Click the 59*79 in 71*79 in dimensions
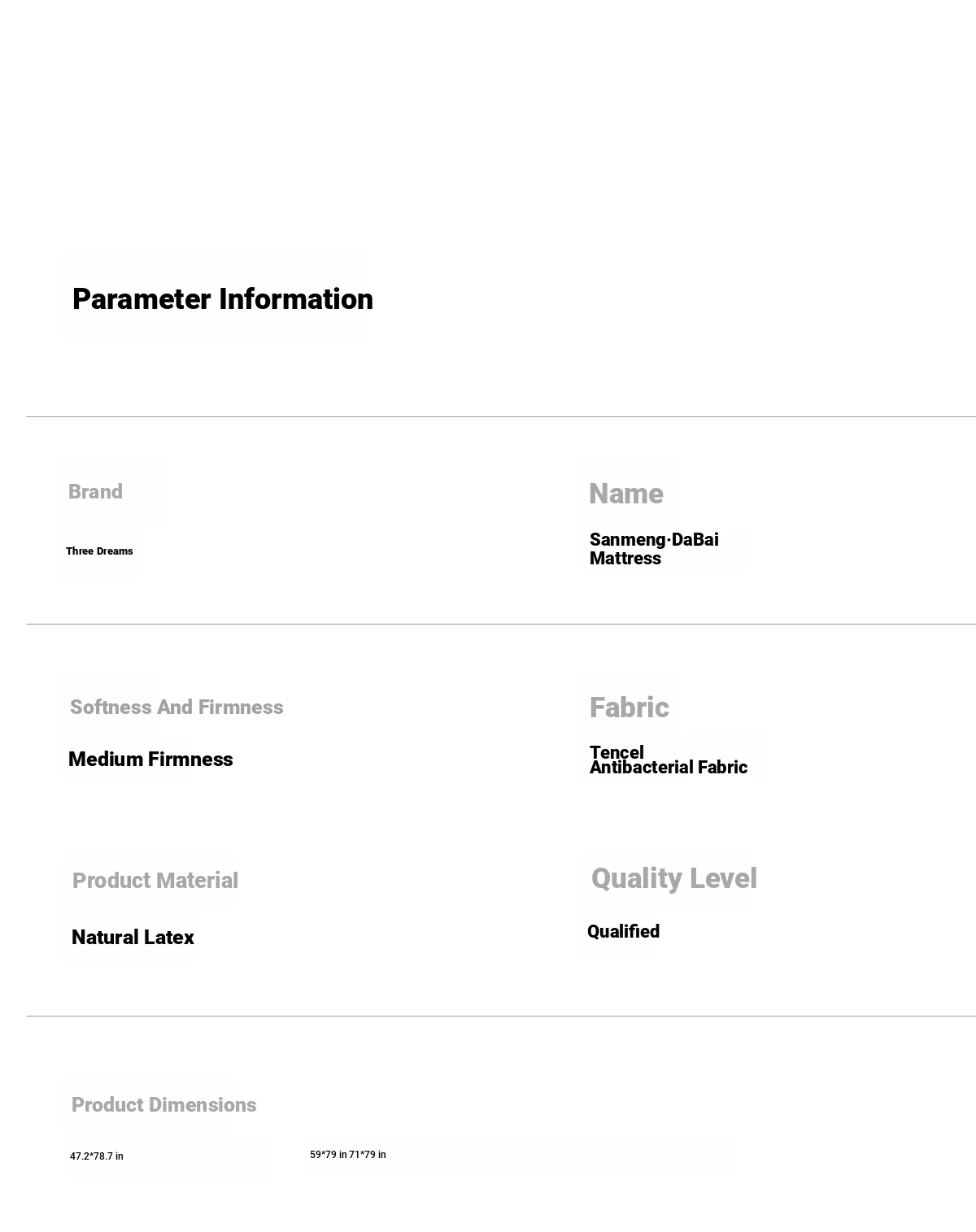This screenshot has width=976, height=1232. (348, 1155)
